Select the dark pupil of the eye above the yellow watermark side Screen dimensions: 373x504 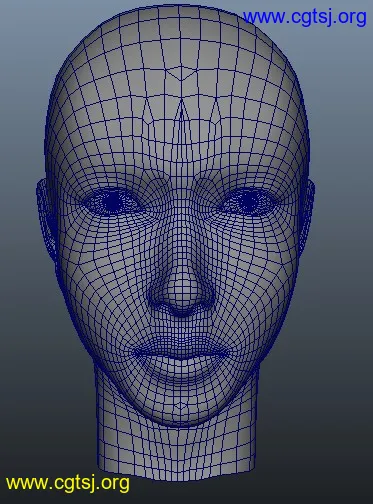coord(114,201)
